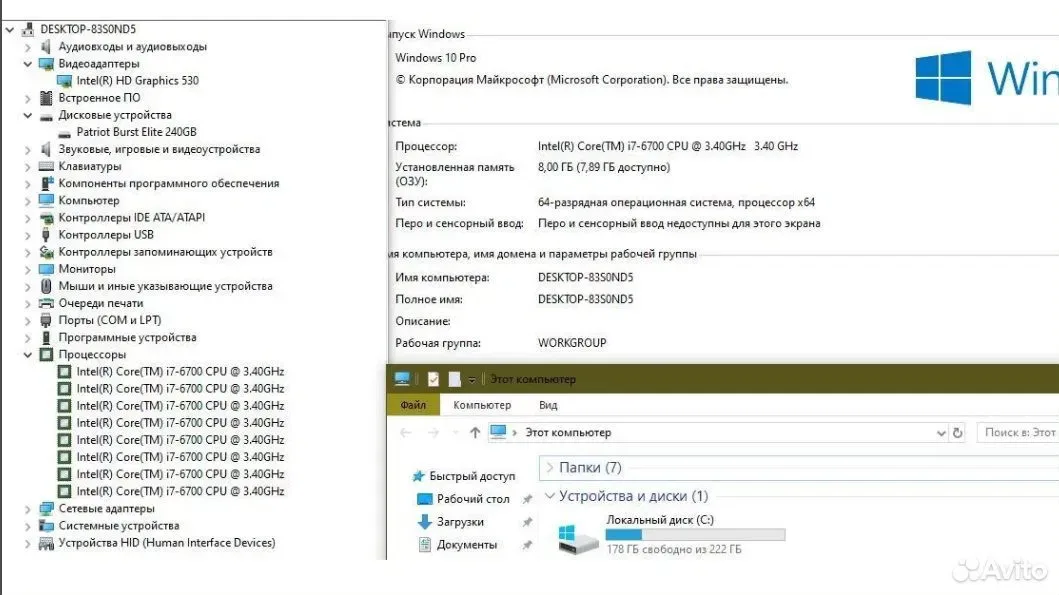Select the Intel HD Graphics 530 icon
This screenshot has height=595, width=1059.
pyautogui.click(x=64, y=81)
